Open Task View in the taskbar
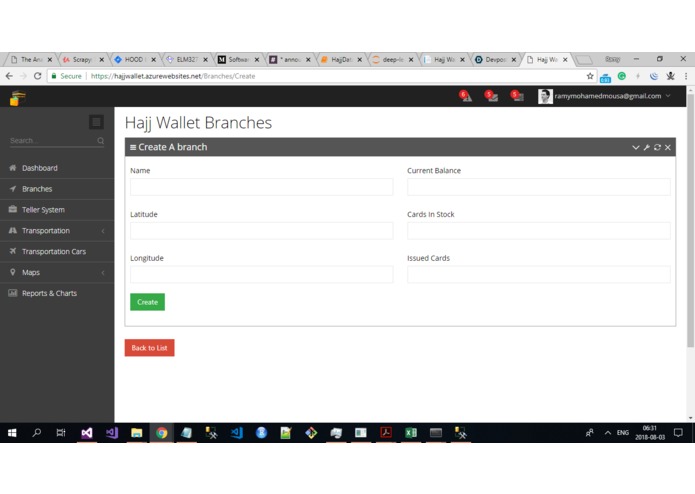 61,433
